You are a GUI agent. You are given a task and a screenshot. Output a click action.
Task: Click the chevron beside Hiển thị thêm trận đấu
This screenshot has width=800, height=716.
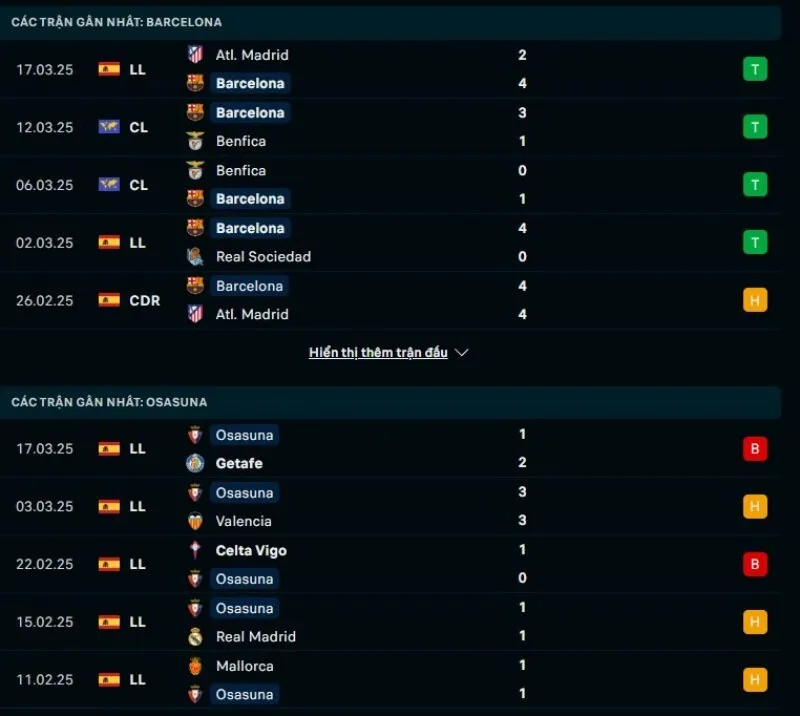point(462,353)
